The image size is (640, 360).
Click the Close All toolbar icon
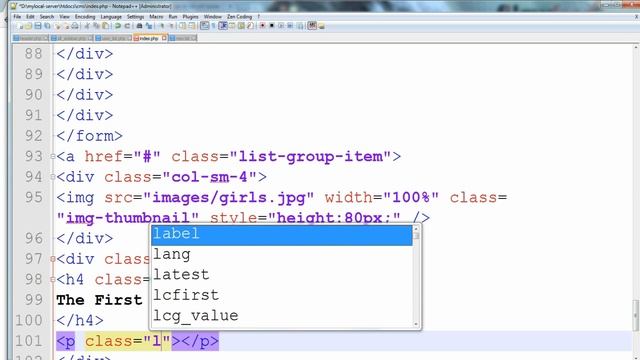pos(66,26)
